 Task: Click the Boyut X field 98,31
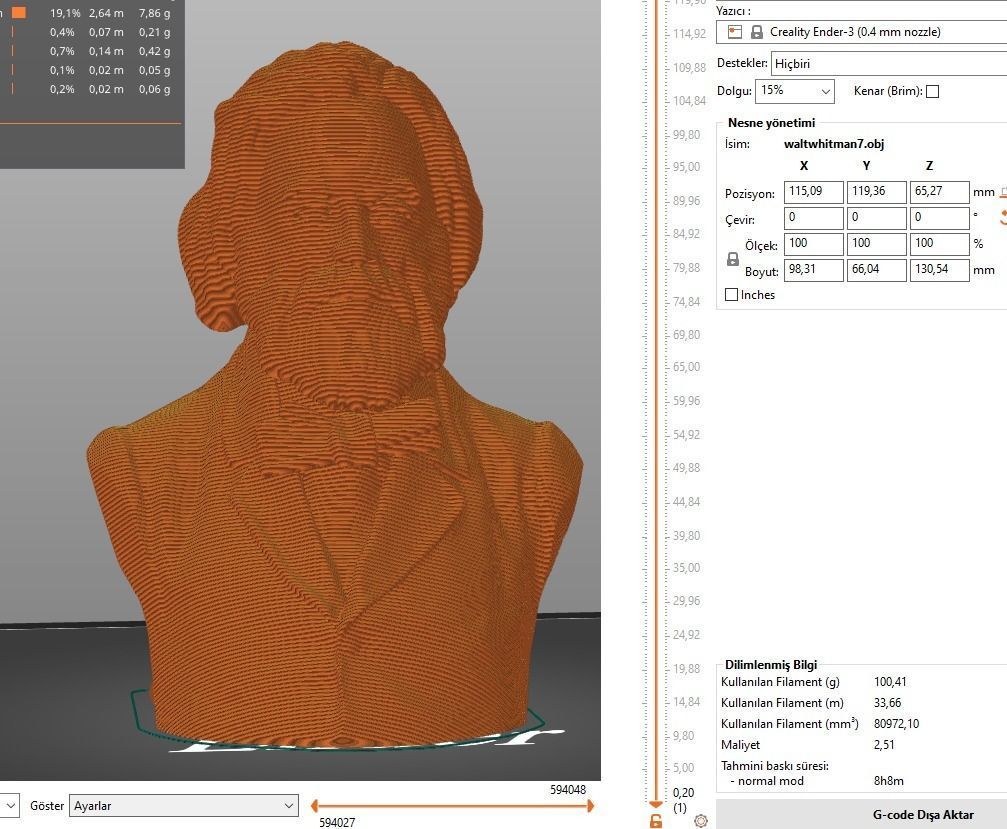[813, 270]
